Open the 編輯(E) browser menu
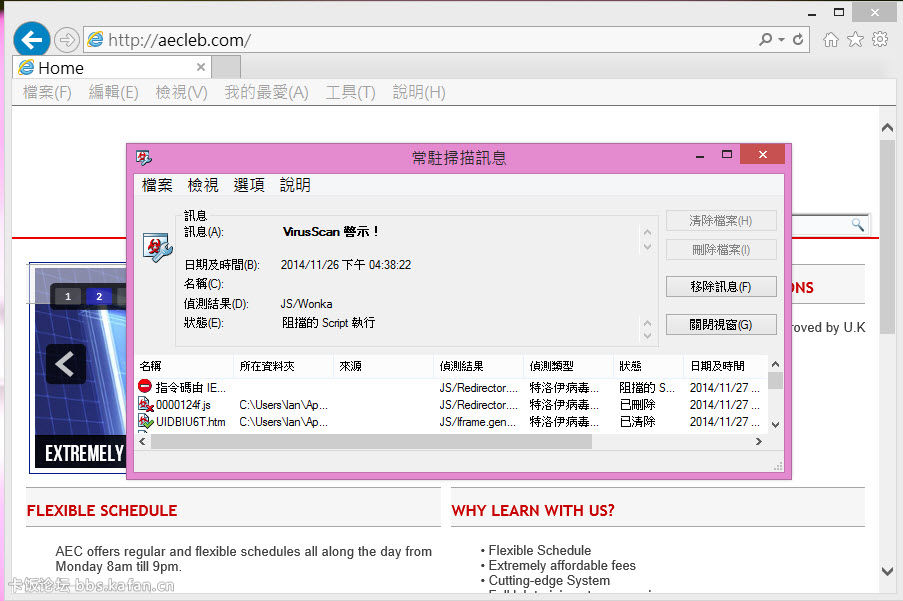The width and height of the screenshot is (903, 601). [x=113, y=92]
